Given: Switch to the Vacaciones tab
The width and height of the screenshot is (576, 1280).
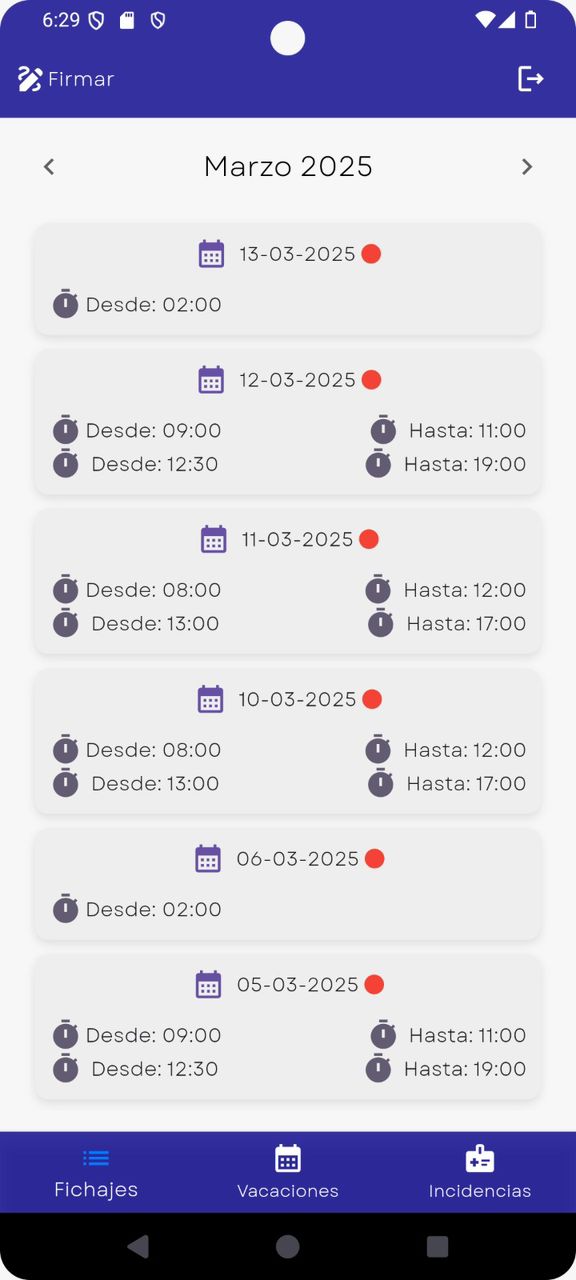Looking at the screenshot, I should click(288, 1172).
